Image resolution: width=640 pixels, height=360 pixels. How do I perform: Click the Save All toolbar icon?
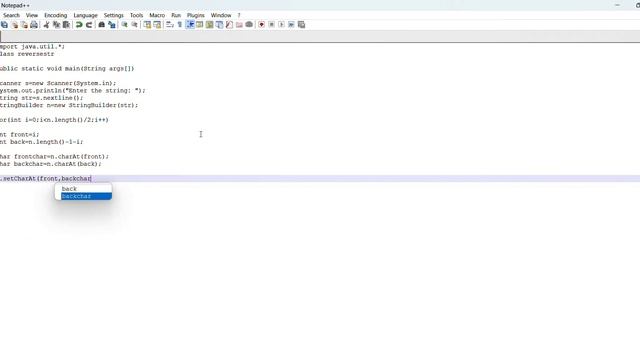pos(4,24)
